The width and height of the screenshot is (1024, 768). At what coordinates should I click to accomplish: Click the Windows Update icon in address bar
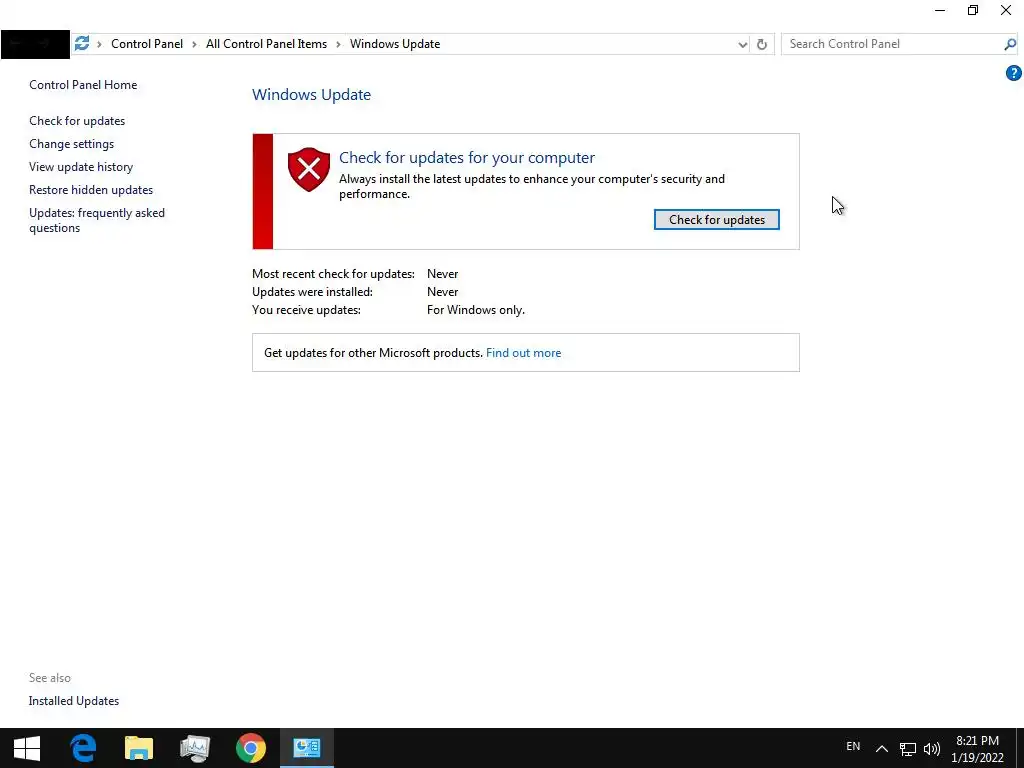click(82, 44)
